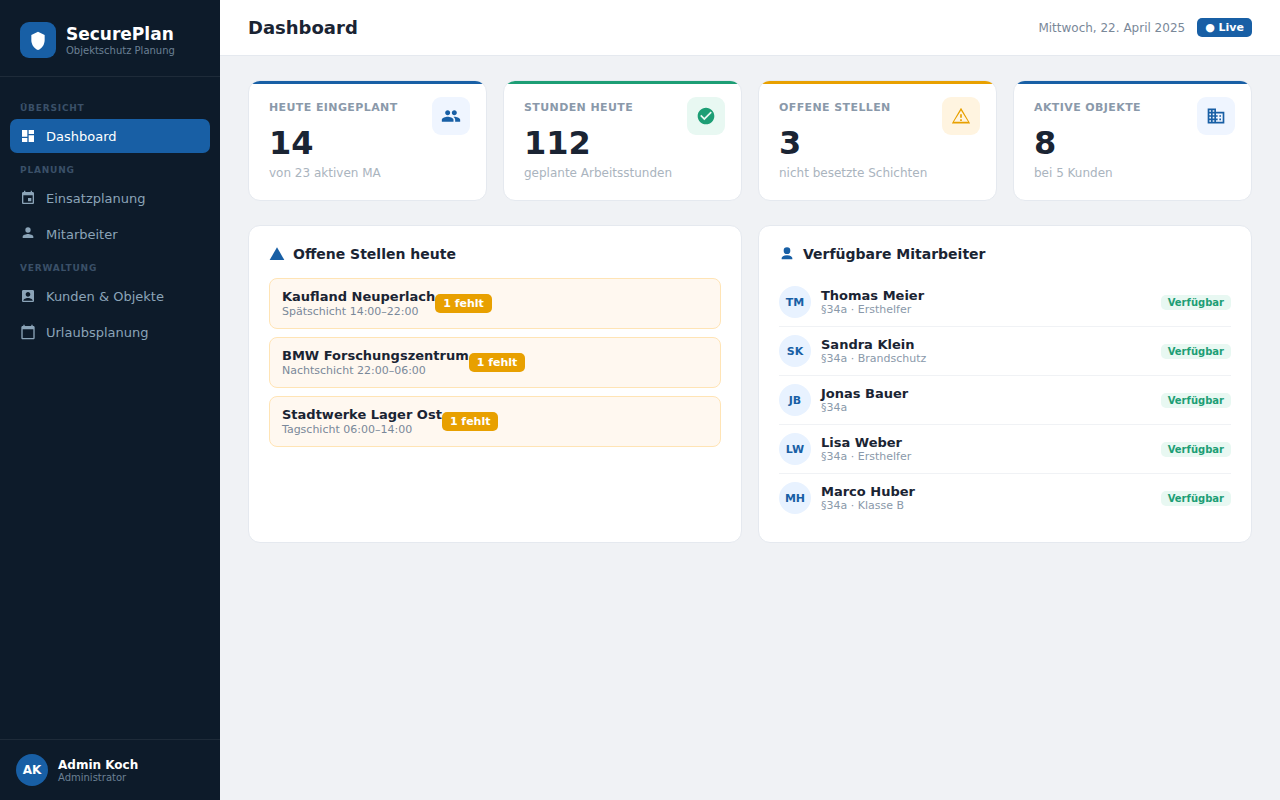The height and width of the screenshot is (800, 1280).
Task: Click Sandra Klein's SK avatar
Action: pos(794,351)
